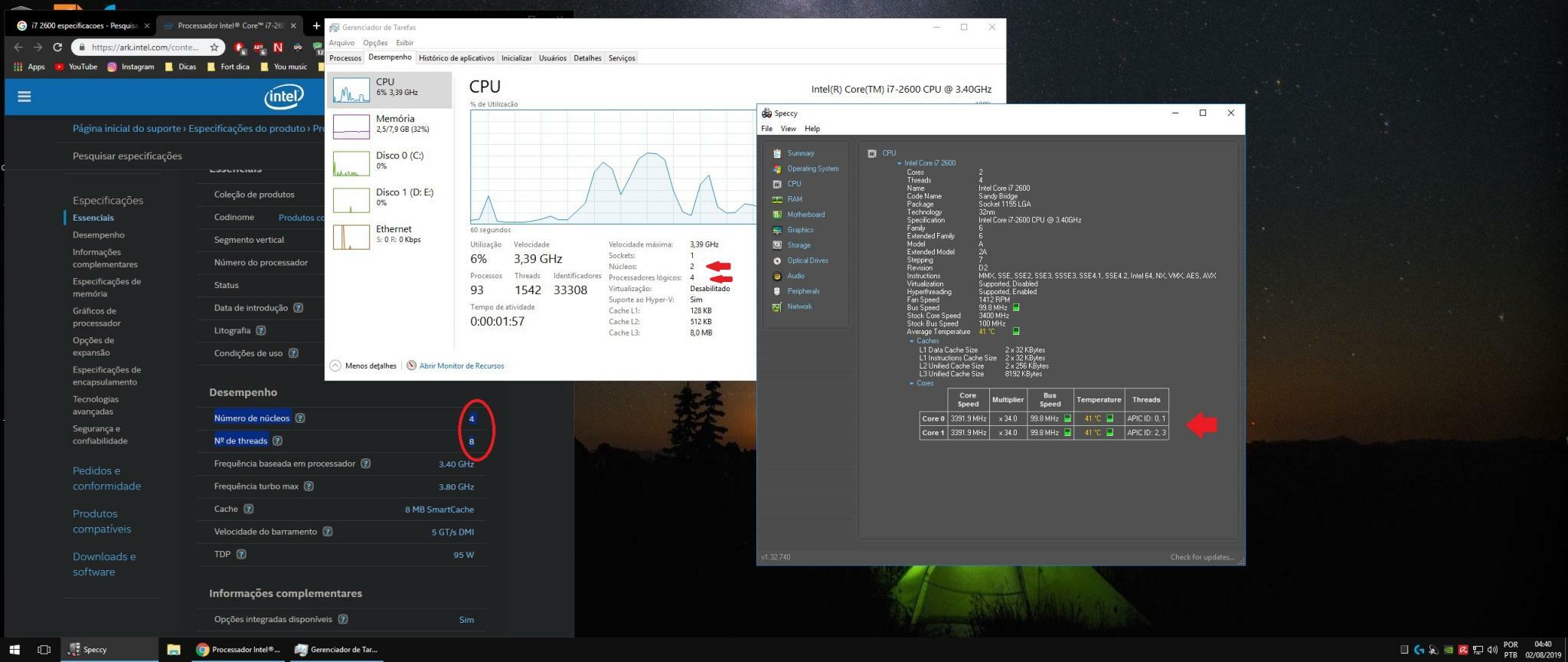The image size is (1568, 662).
Task: Open Adblock Plus extension icon
Action: (x=259, y=48)
